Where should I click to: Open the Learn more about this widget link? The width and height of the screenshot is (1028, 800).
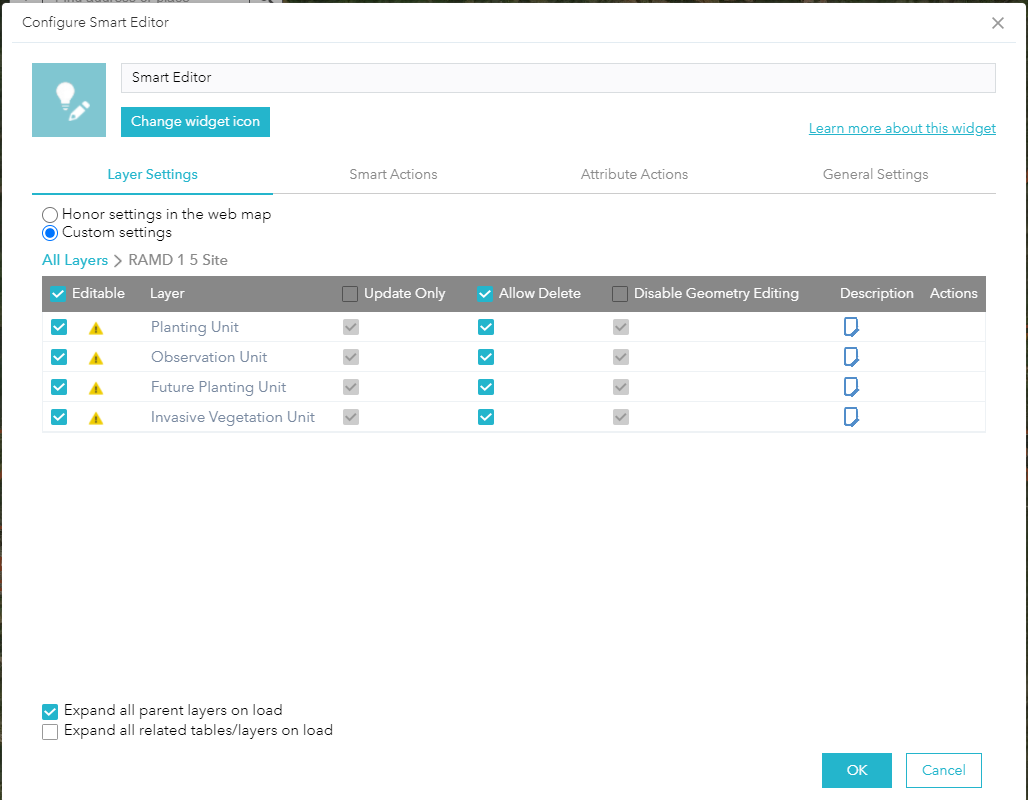pyautogui.click(x=902, y=128)
